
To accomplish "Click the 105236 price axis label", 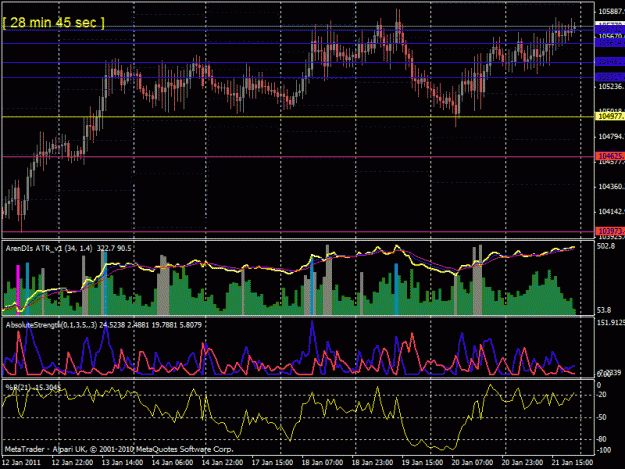I will [611, 86].
